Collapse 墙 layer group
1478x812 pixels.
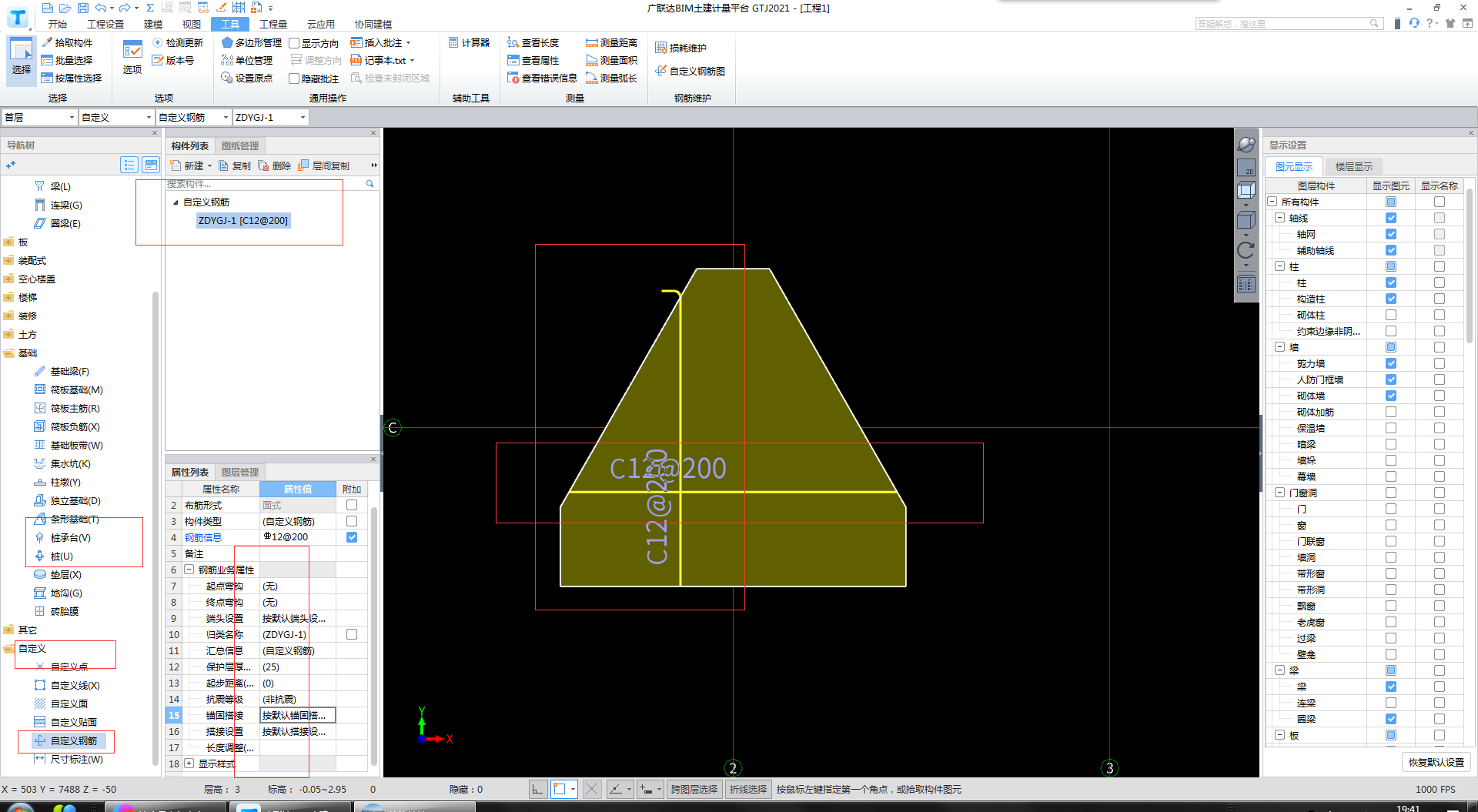click(x=1280, y=347)
